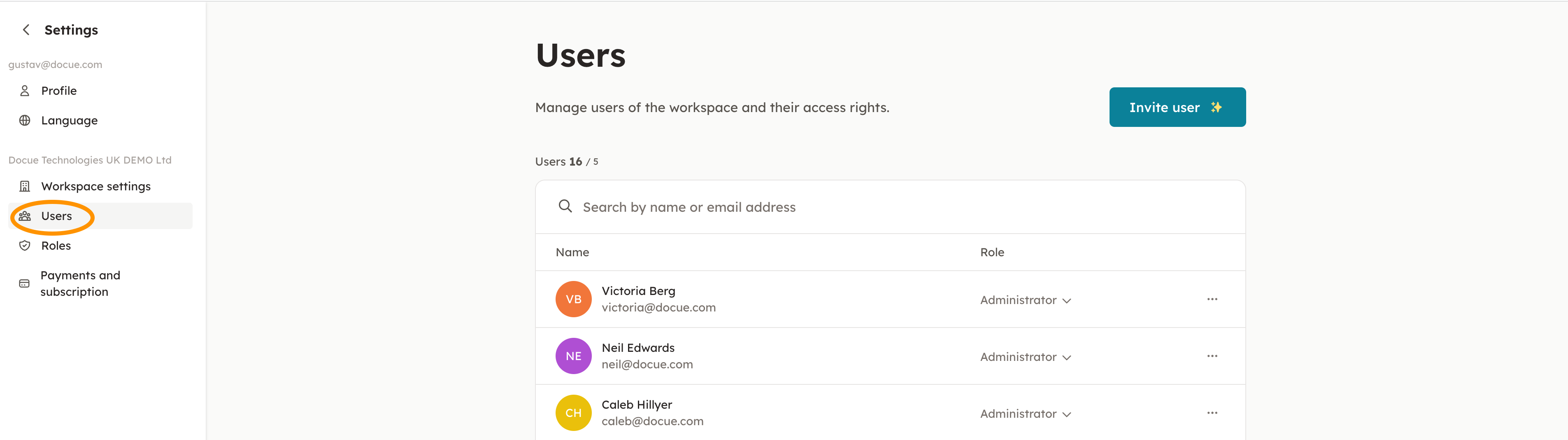Click the Profile person icon
Screen dimensions: 1568x440
[x=24, y=91]
